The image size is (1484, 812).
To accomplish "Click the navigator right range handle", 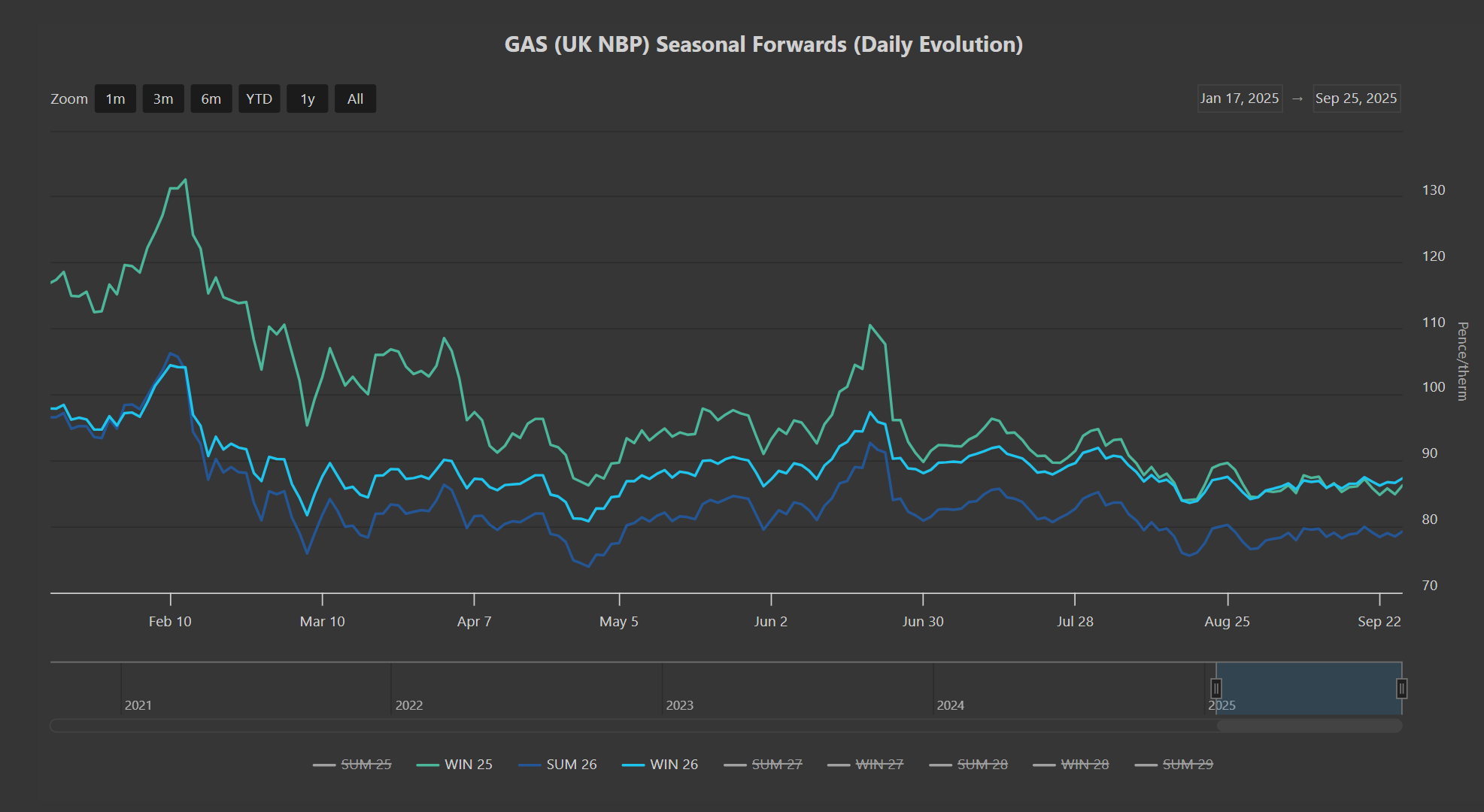I will point(1401,688).
